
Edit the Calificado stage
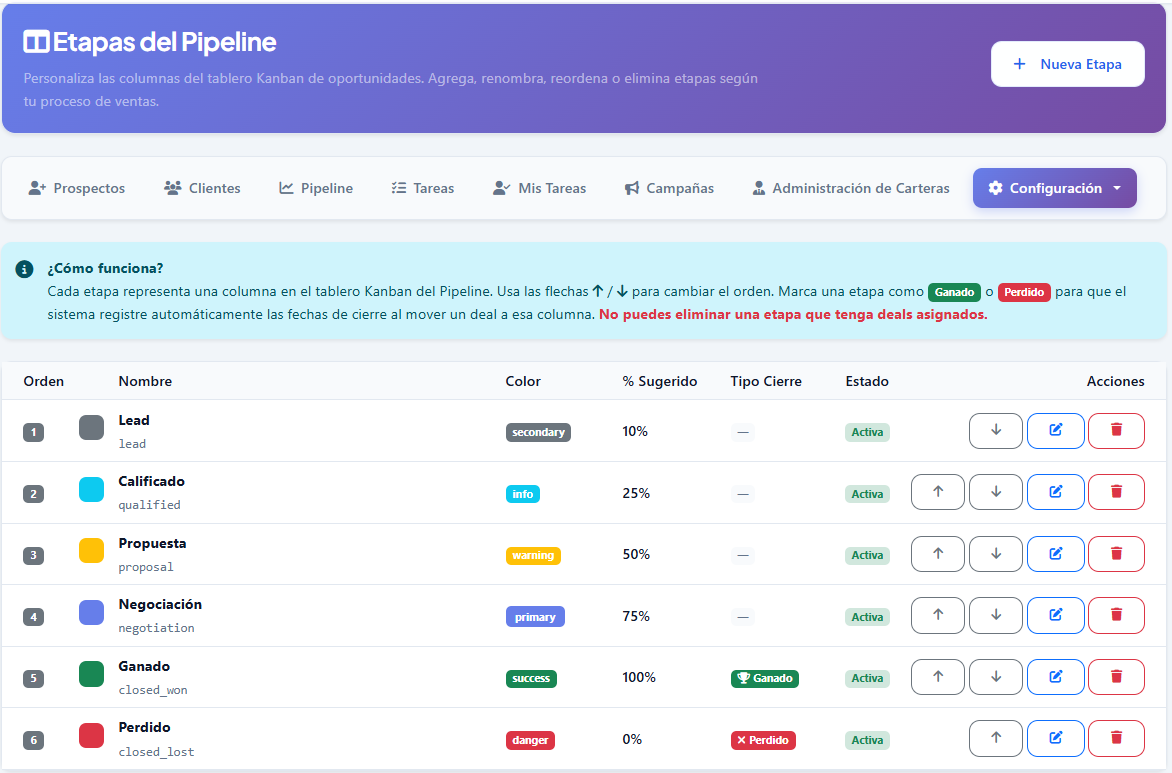click(x=1055, y=492)
